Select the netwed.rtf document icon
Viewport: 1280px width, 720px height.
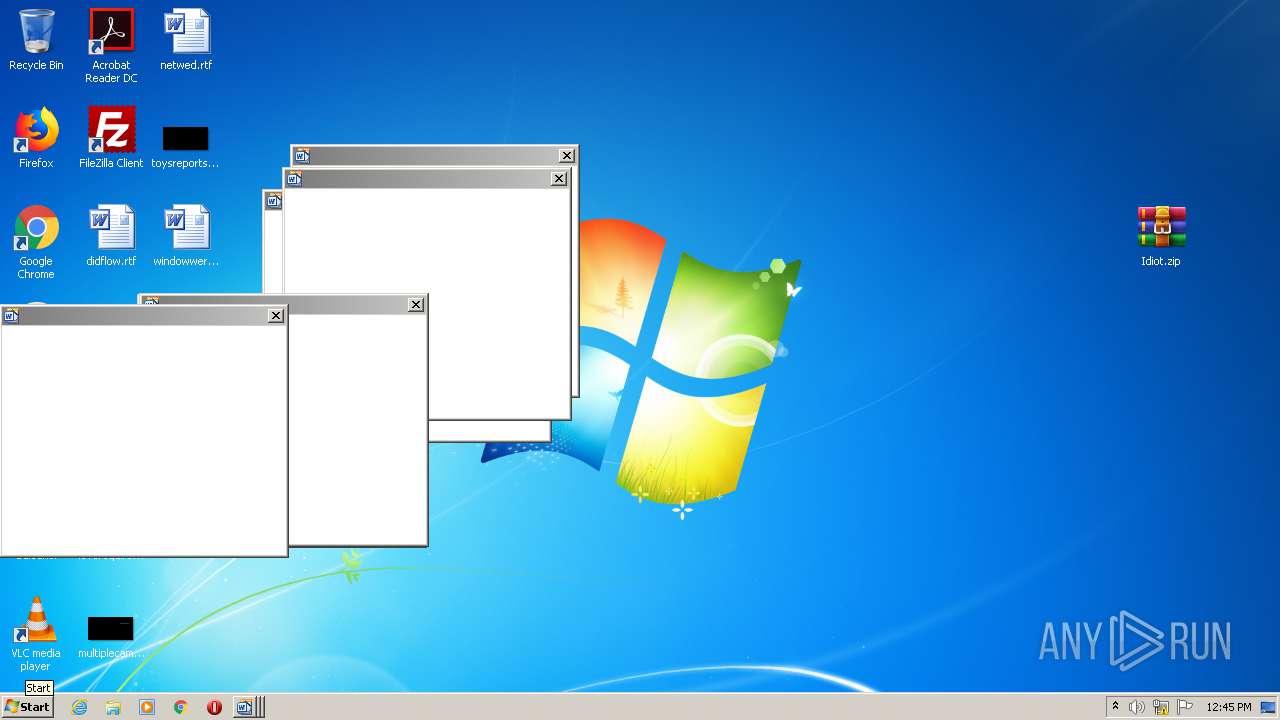[186, 40]
